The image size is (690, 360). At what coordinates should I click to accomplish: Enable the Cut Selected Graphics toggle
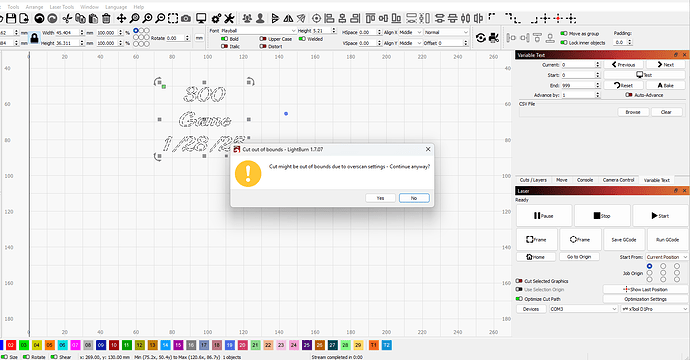pos(519,281)
